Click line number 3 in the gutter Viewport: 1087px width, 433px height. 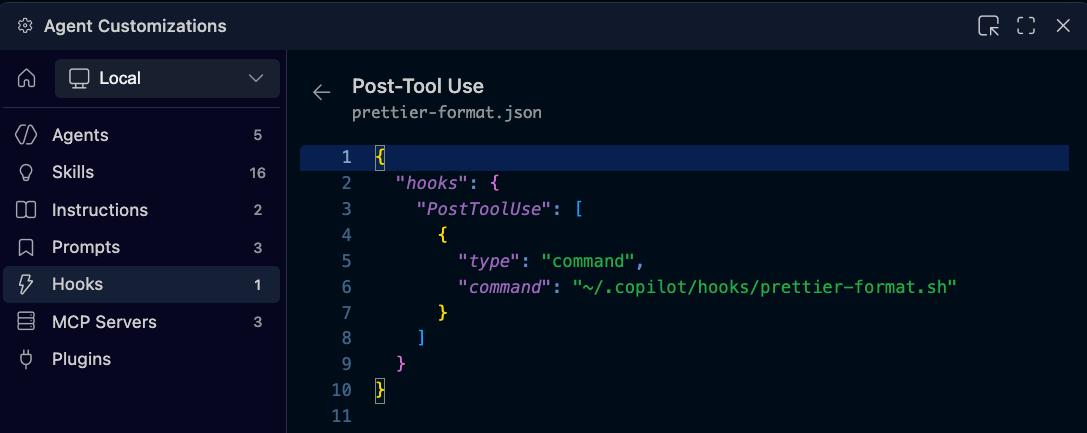pyautogui.click(x=347, y=209)
